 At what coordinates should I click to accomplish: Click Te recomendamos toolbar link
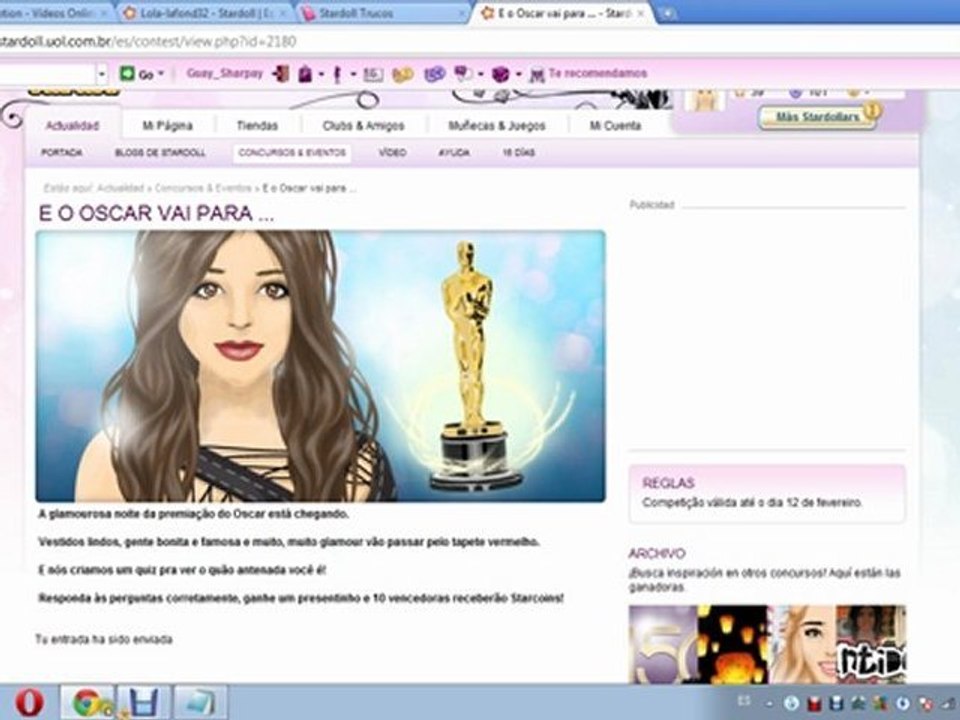[598, 73]
